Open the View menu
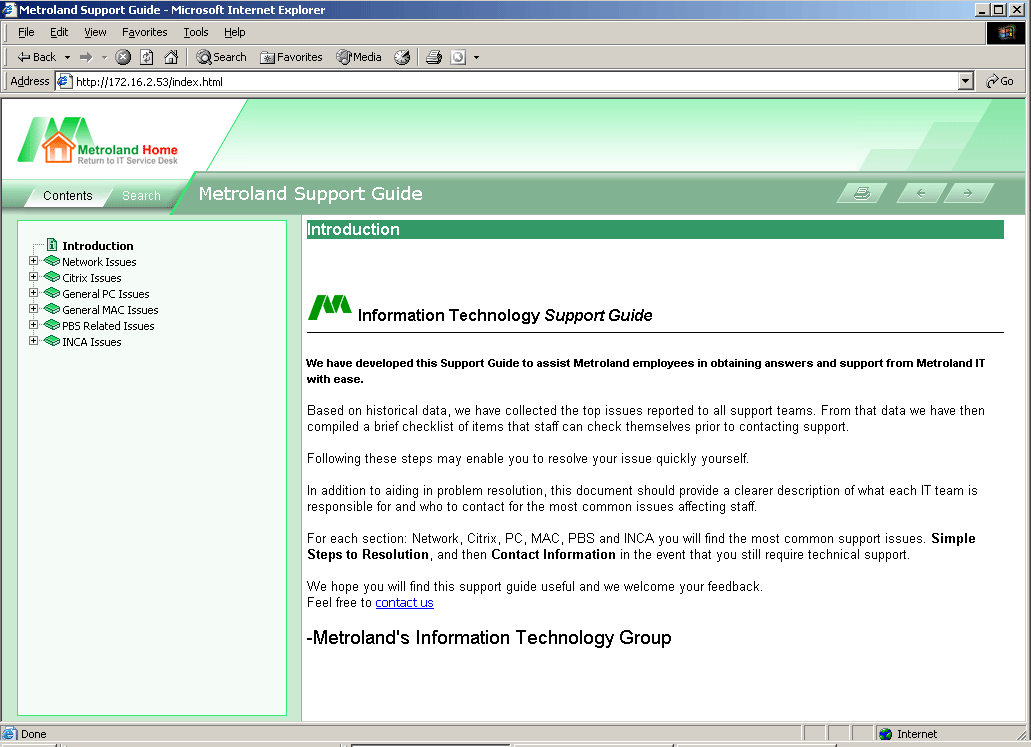This screenshot has height=747, width=1031. click(x=95, y=32)
